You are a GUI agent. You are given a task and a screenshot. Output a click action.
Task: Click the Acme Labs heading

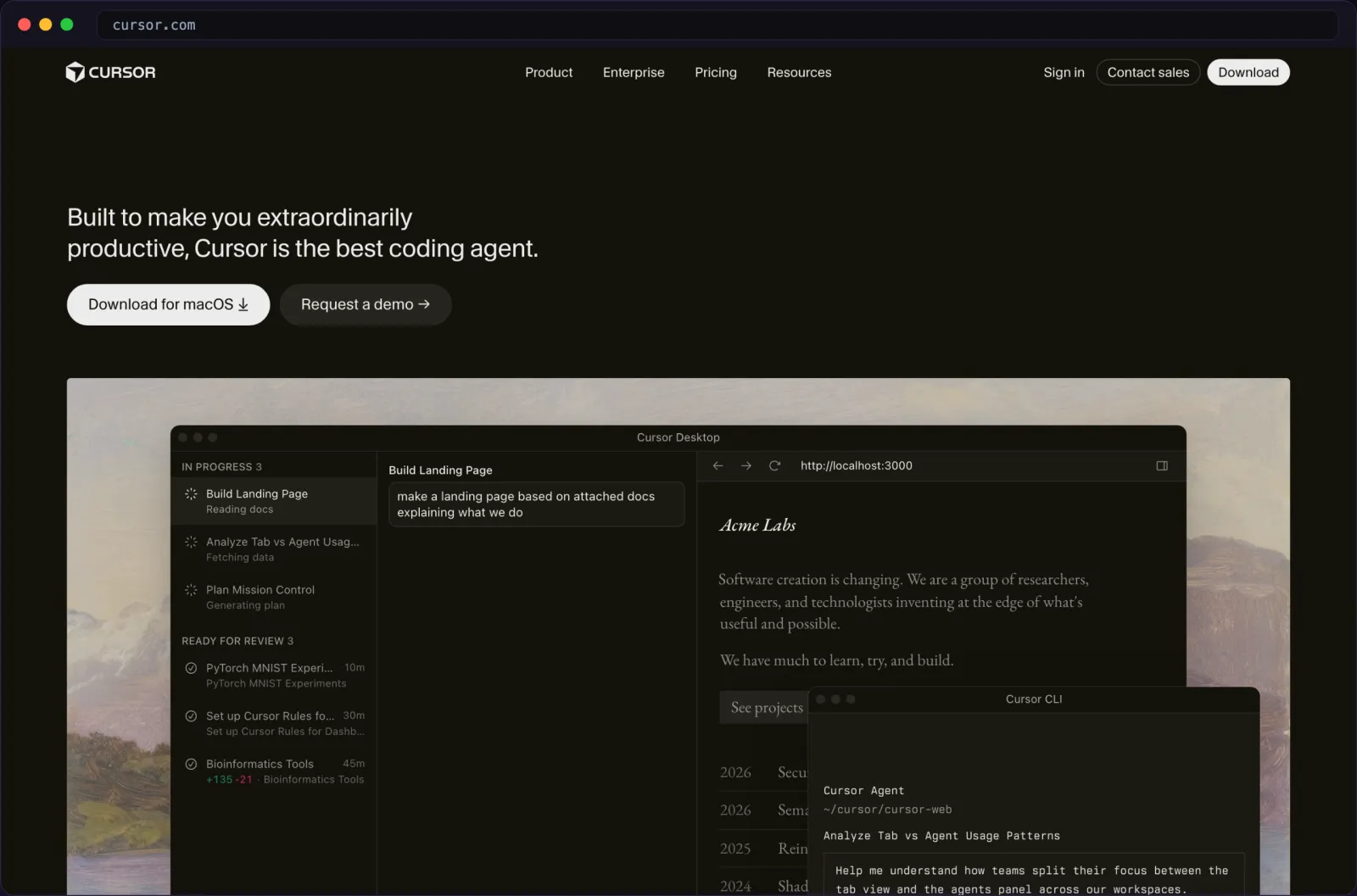coord(757,525)
